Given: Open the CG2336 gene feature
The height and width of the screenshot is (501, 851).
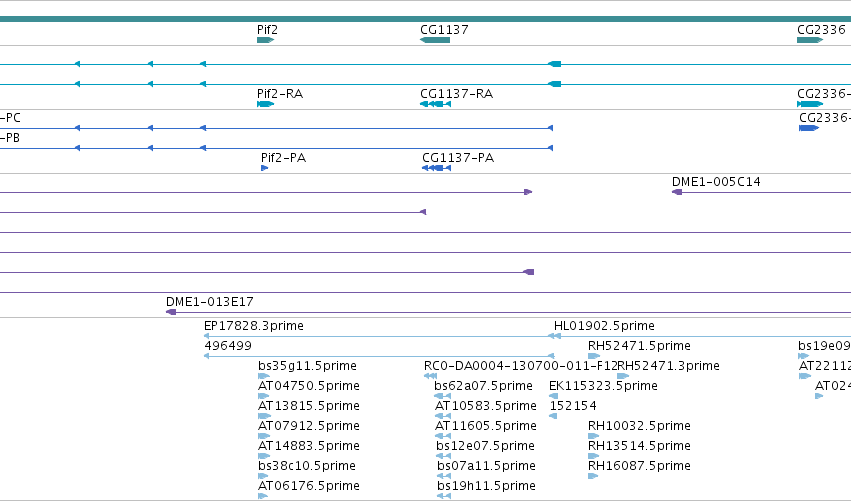Looking at the screenshot, I should 810,40.
